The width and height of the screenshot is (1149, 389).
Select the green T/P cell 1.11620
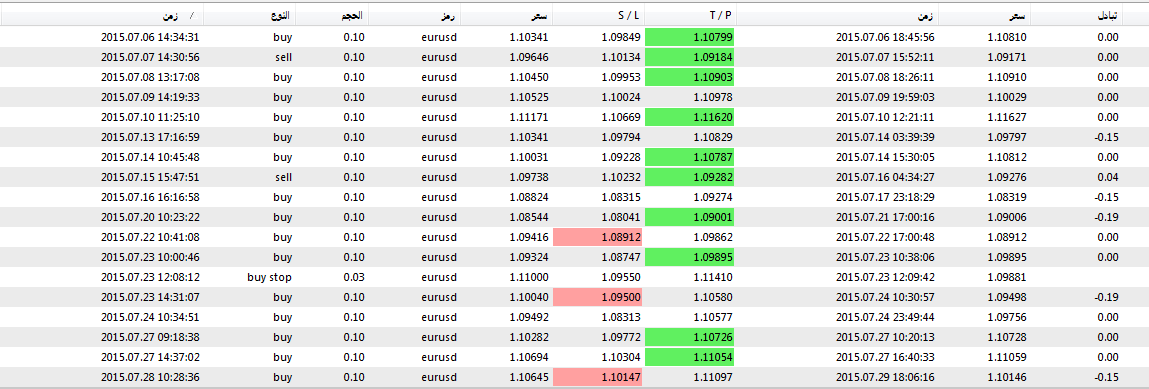(x=689, y=117)
